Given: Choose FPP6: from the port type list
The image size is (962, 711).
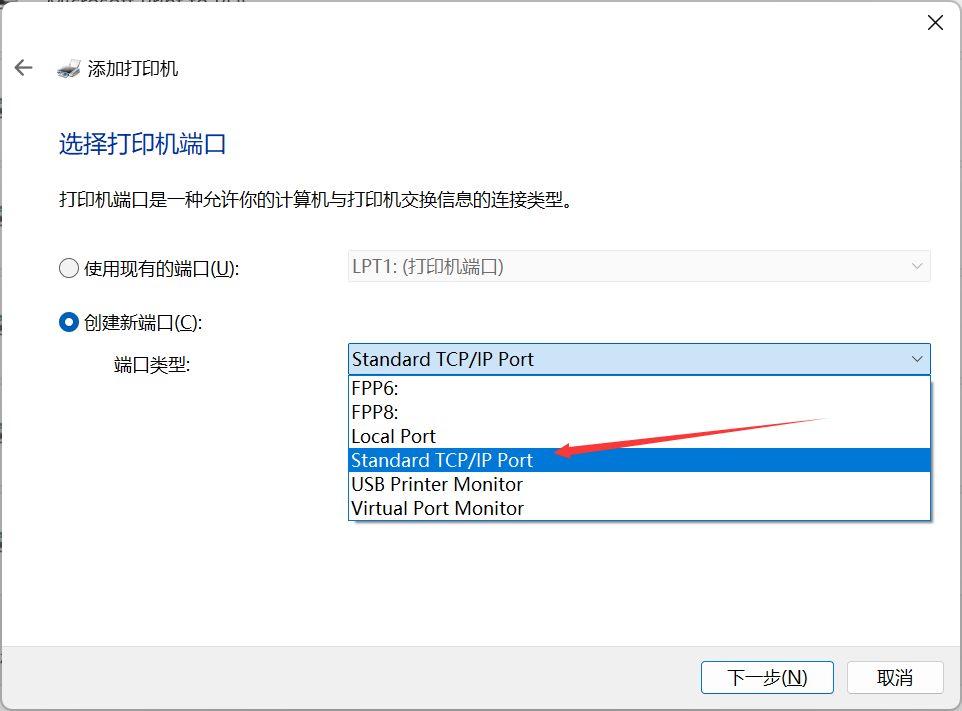Looking at the screenshot, I should [x=376, y=388].
